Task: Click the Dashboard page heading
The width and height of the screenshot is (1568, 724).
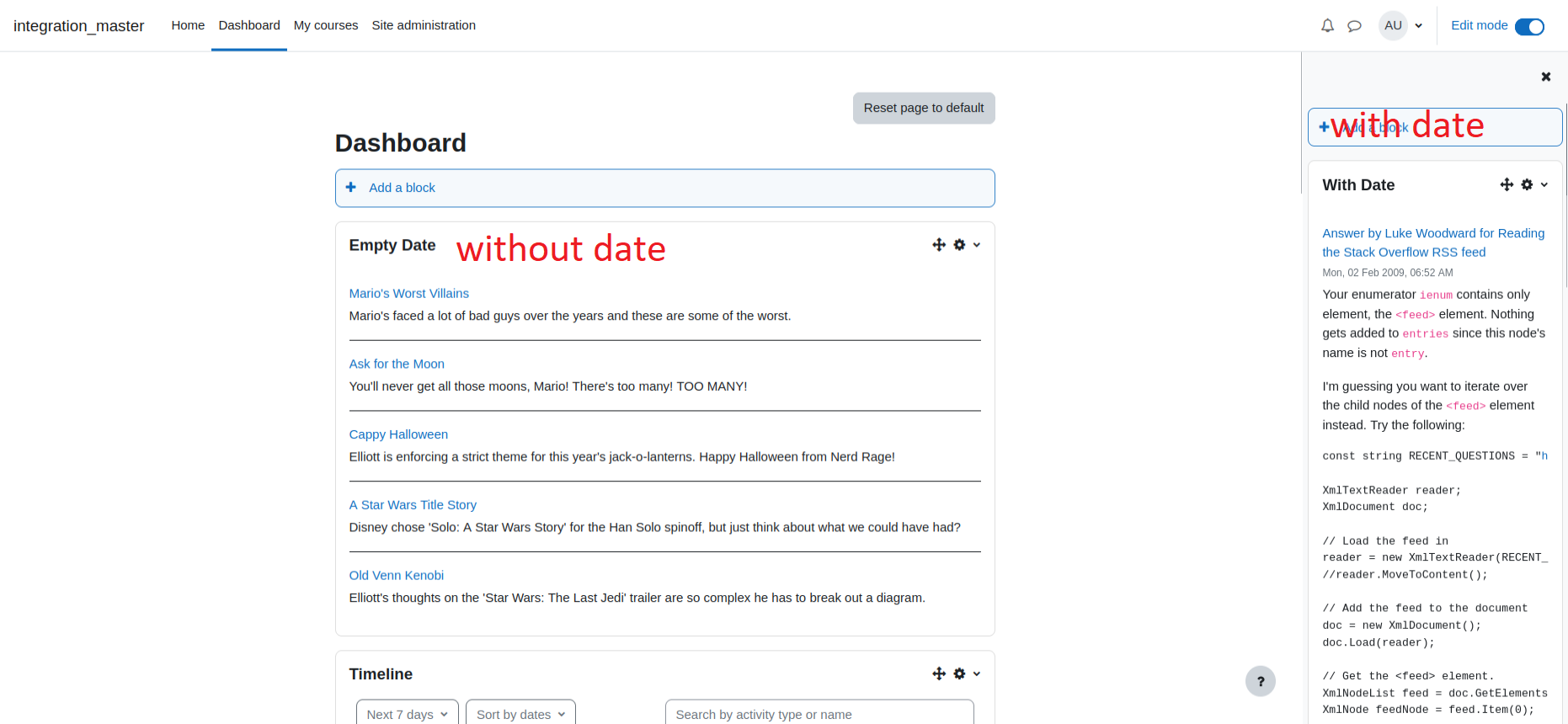Action: pos(401,143)
